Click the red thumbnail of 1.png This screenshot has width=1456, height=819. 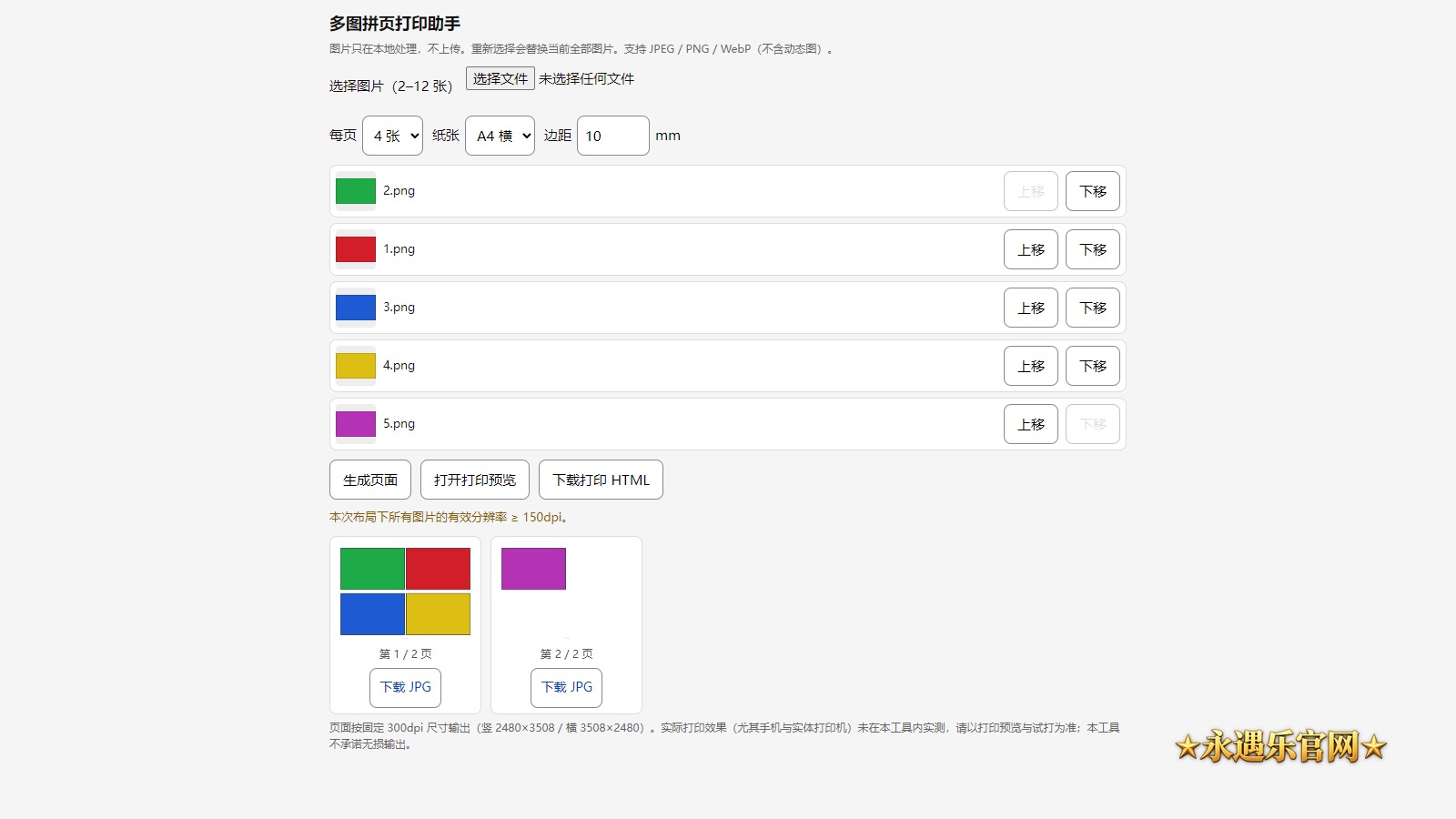click(x=355, y=249)
